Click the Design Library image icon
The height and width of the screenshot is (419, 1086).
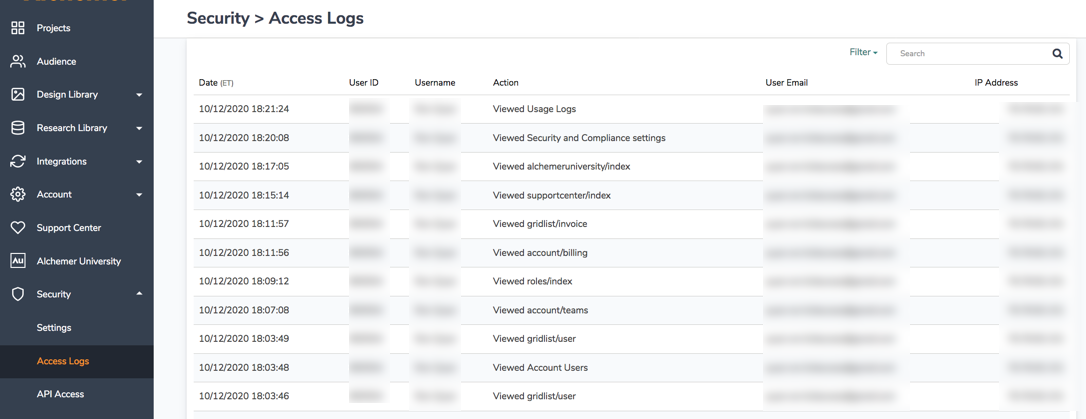[18, 94]
